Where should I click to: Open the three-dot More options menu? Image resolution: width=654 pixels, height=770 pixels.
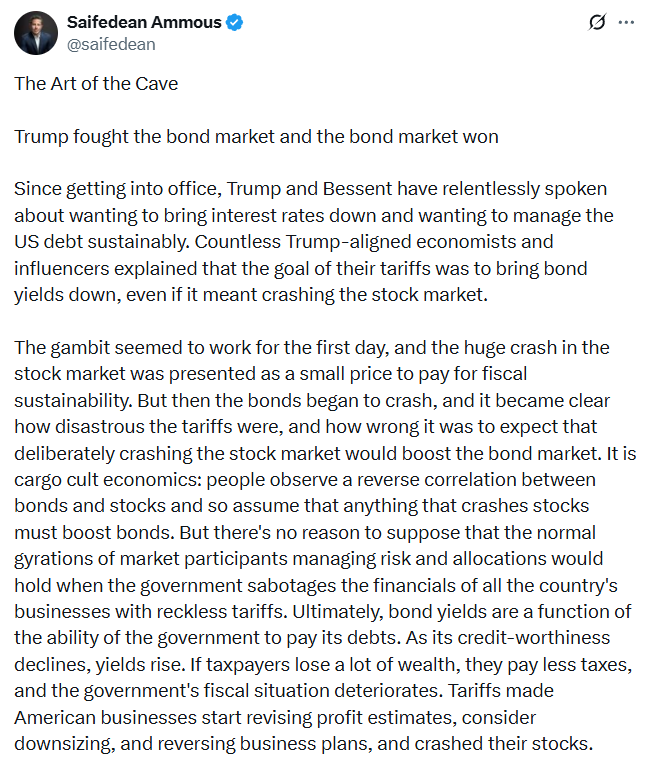pyautogui.click(x=627, y=22)
